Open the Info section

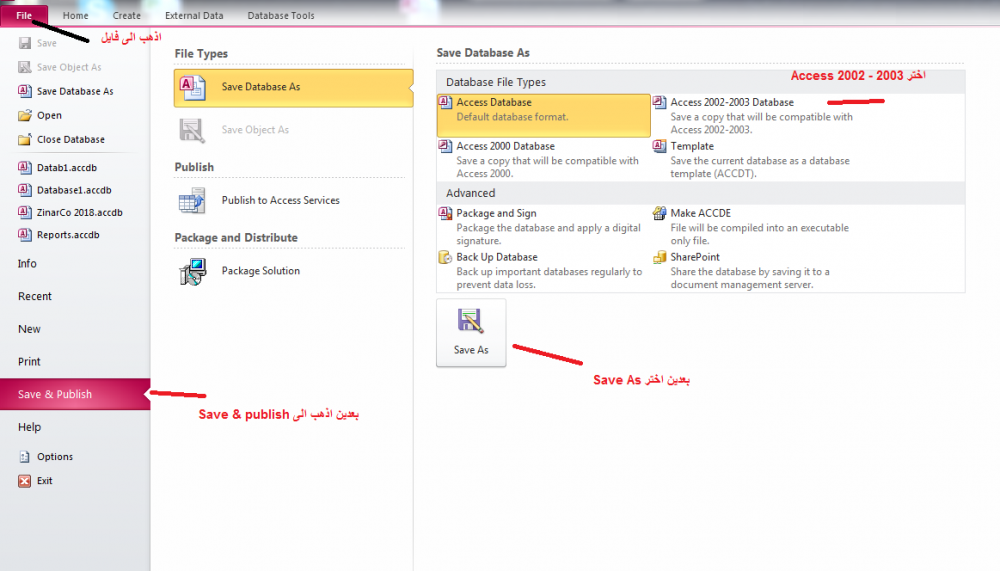(27, 263)
